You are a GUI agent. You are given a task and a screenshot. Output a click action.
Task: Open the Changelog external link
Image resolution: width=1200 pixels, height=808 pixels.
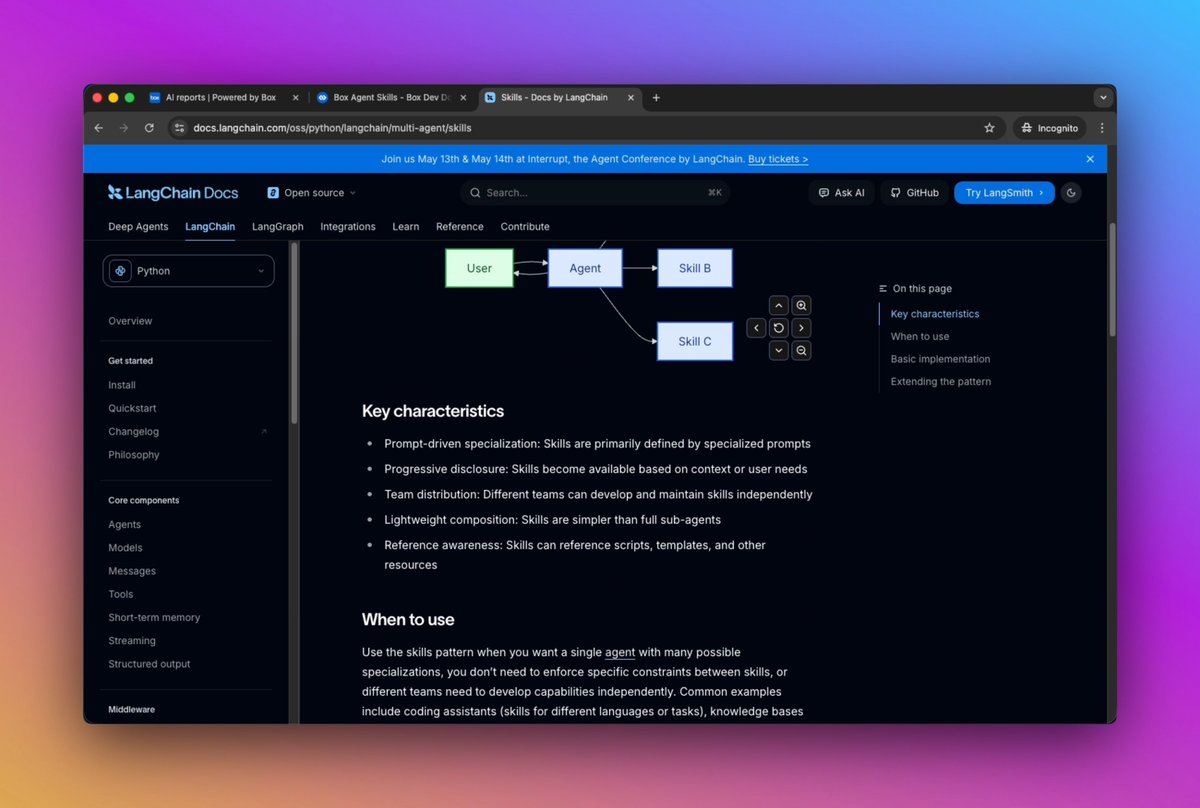(188, 432)
